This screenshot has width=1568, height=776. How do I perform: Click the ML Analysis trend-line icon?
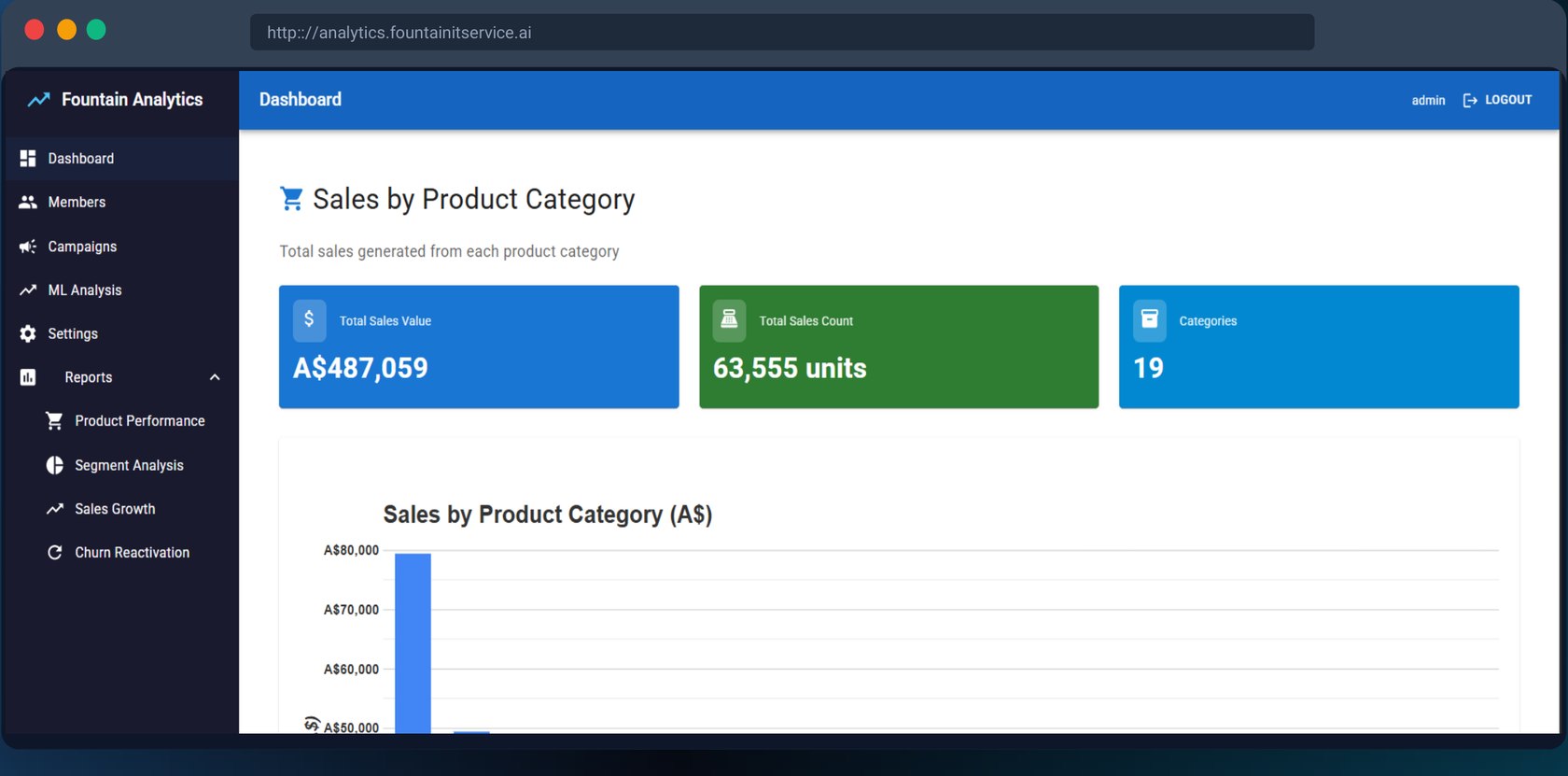pyautogui.click(x=28, y=290)
